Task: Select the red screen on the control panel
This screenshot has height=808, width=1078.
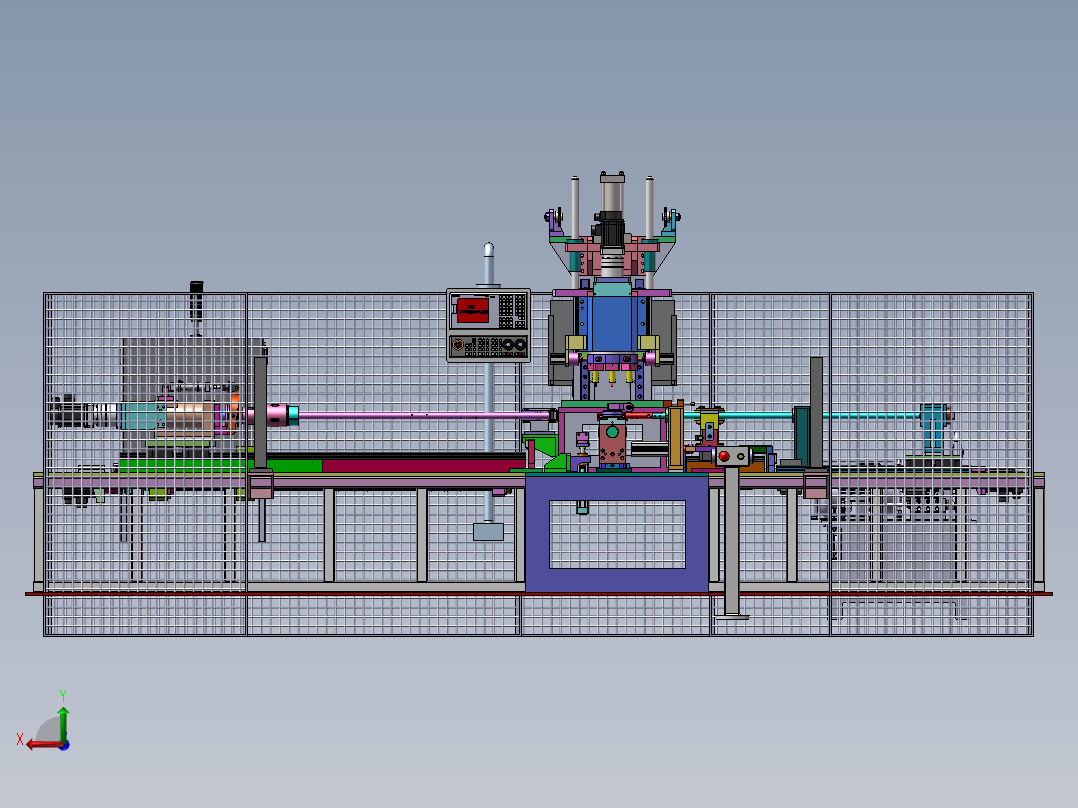Action: 472,310
